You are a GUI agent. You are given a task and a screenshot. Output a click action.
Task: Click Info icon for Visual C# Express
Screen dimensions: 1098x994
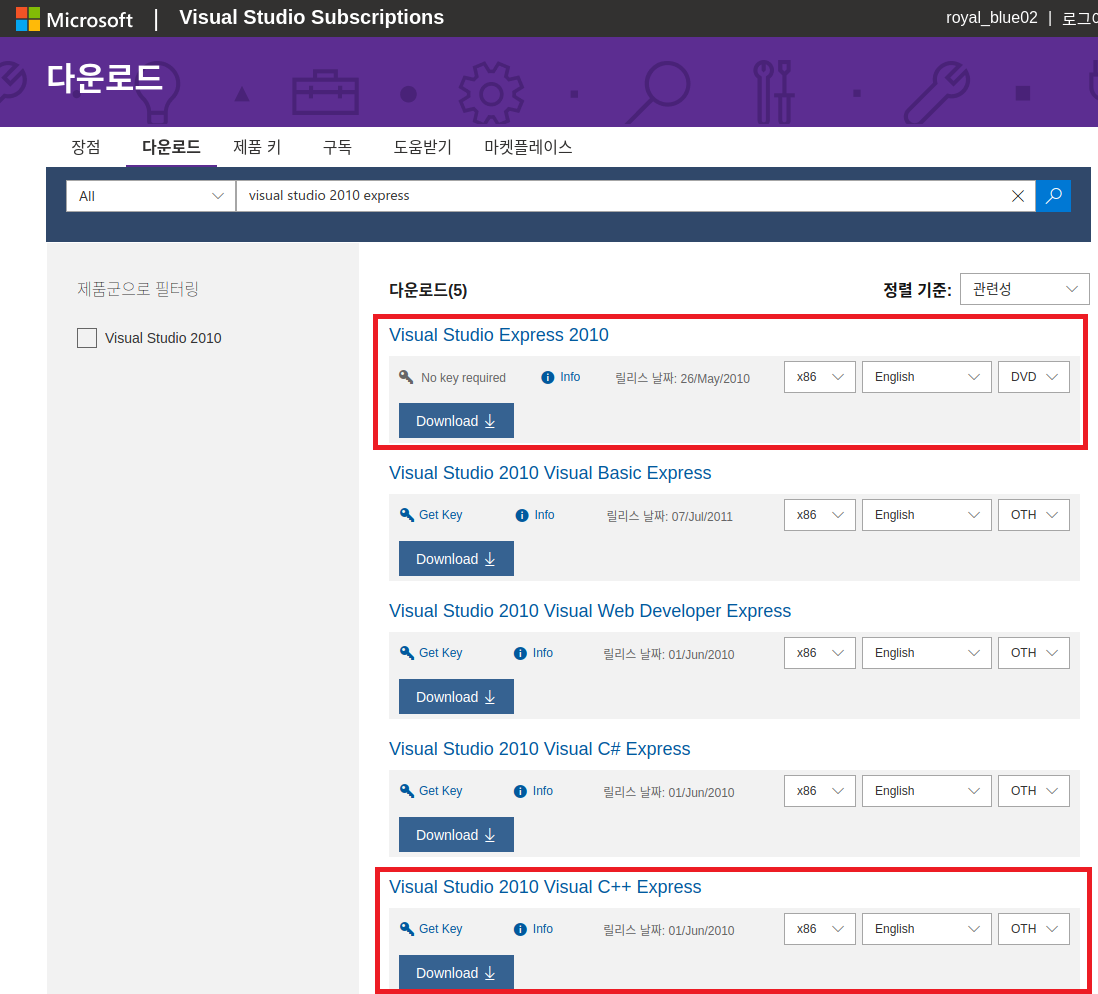tap(520, 792)
